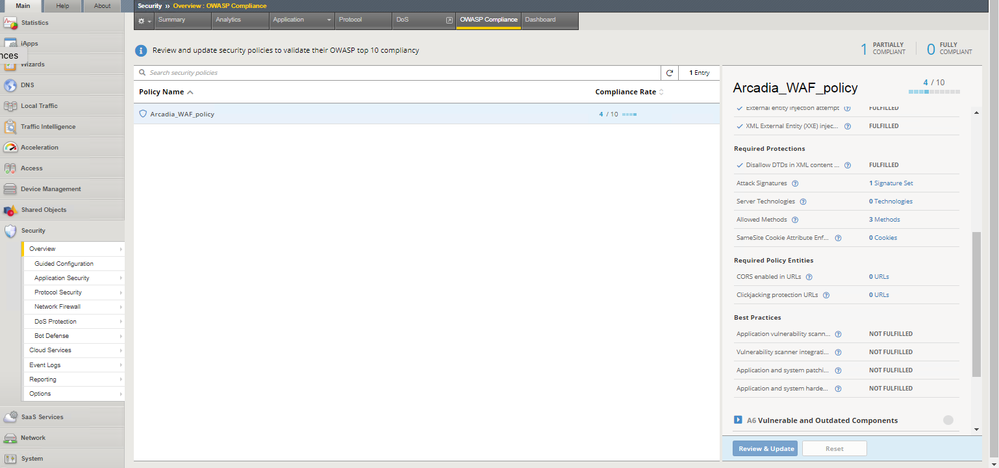Expand the Bot Defense submenu arrow
This screenshot has width=999, height=468.
[120, 336]
